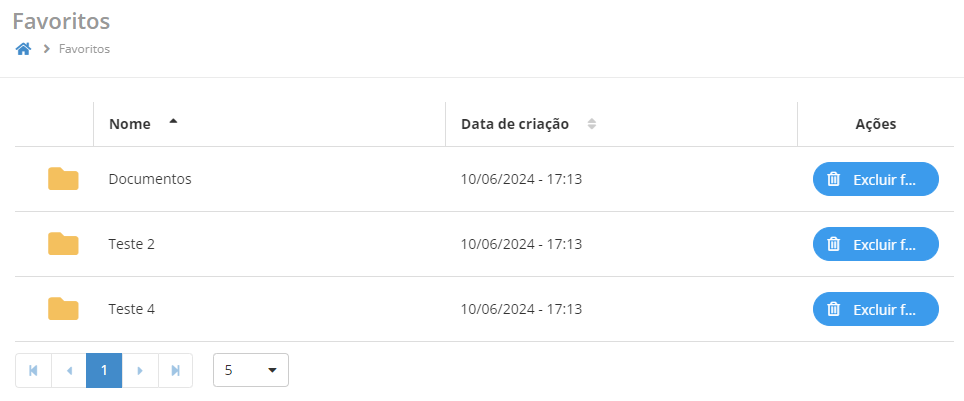
Task: Click the Data de criação header
Action: (515, 124)
